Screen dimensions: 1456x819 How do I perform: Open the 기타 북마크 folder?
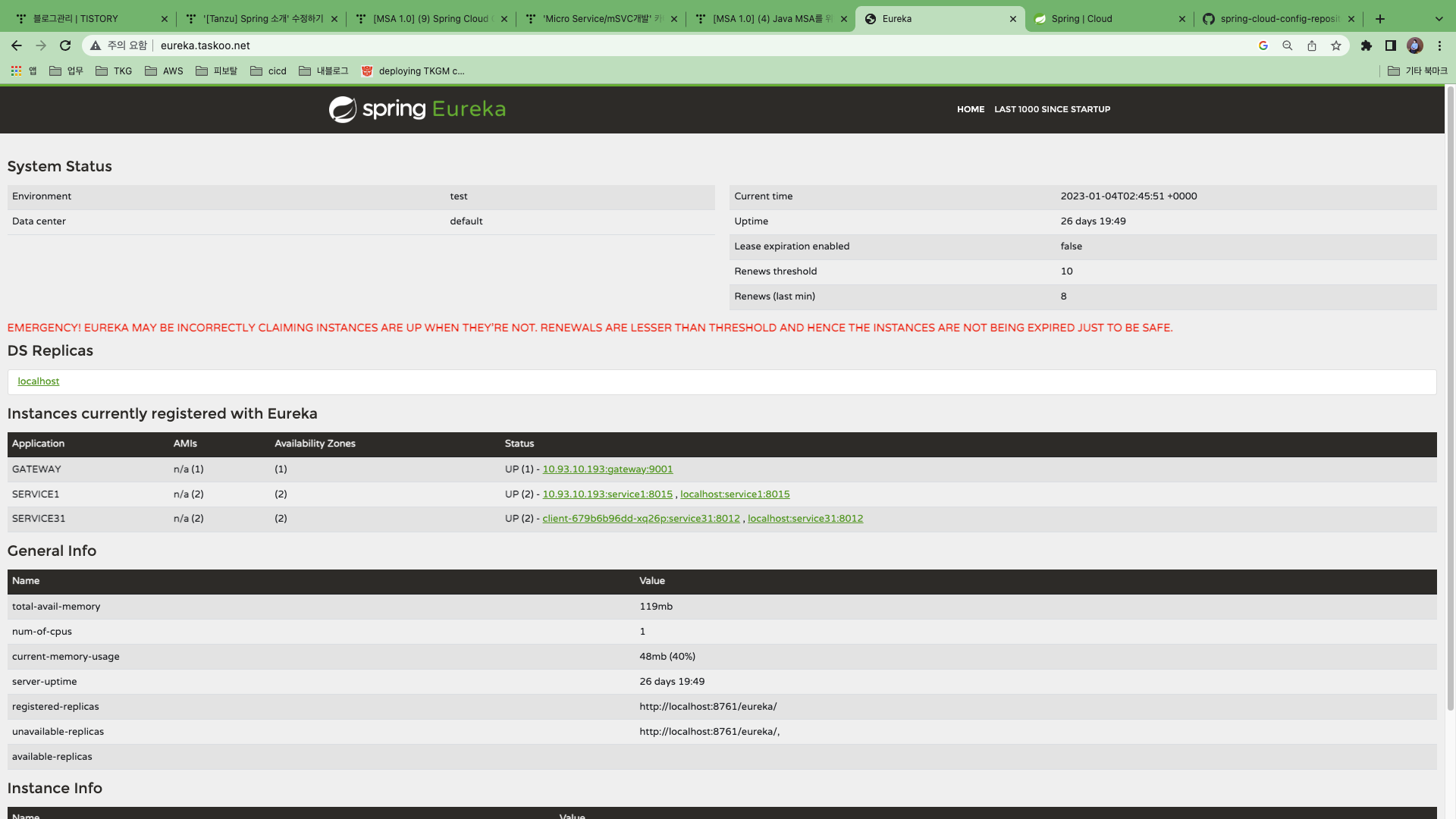pos(1417,71)
